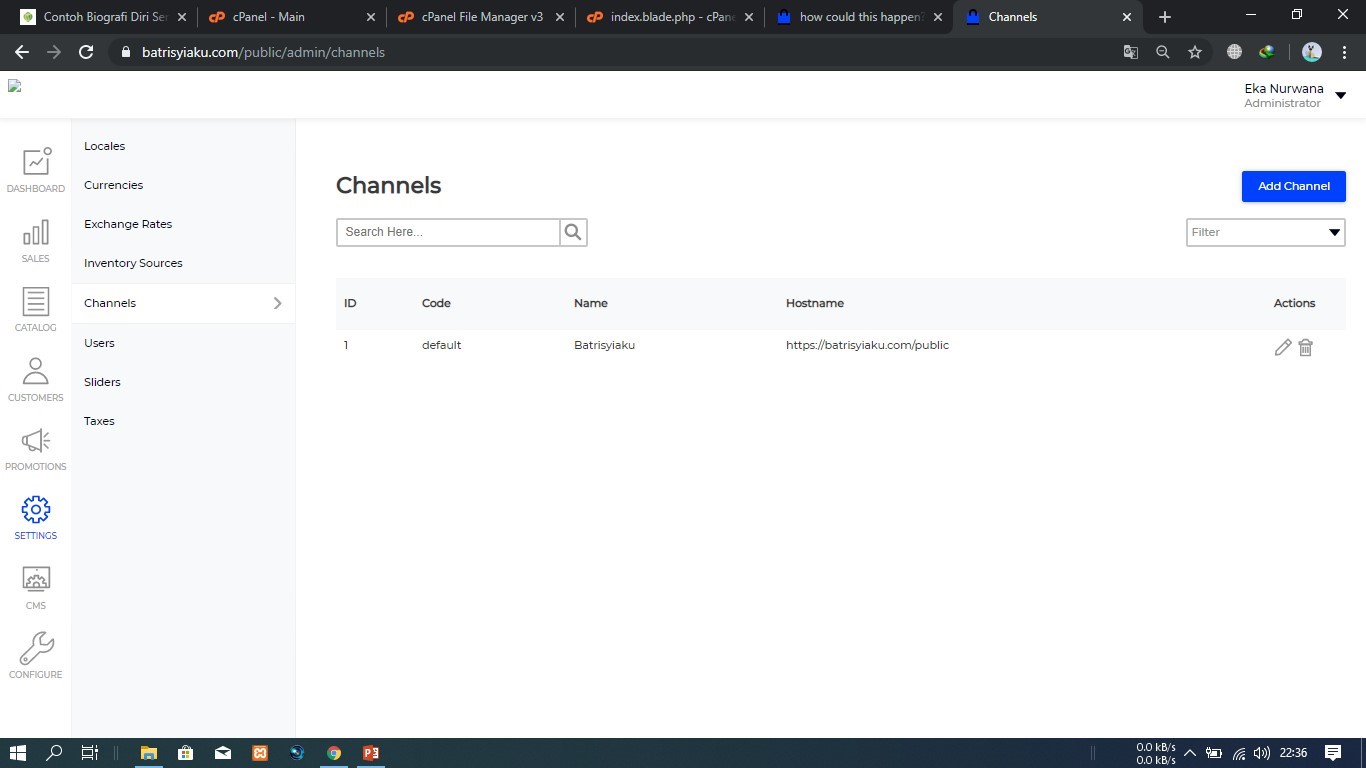Screen dimensions: 1366x768
Task: Click the Batrisyiaku name cell
Action: pyautogui.click(x=604, y=345)
